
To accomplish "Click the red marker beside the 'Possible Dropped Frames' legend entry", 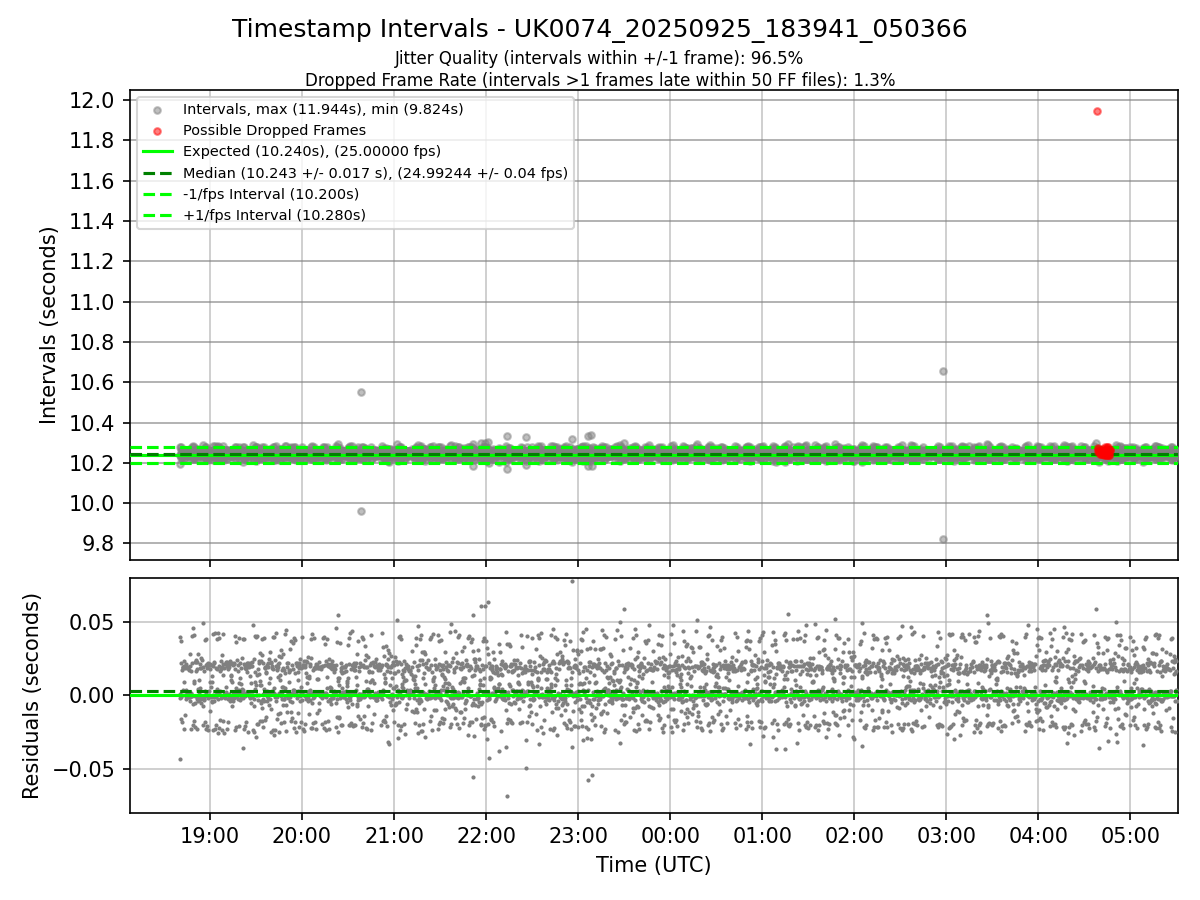I will [157, 131].
